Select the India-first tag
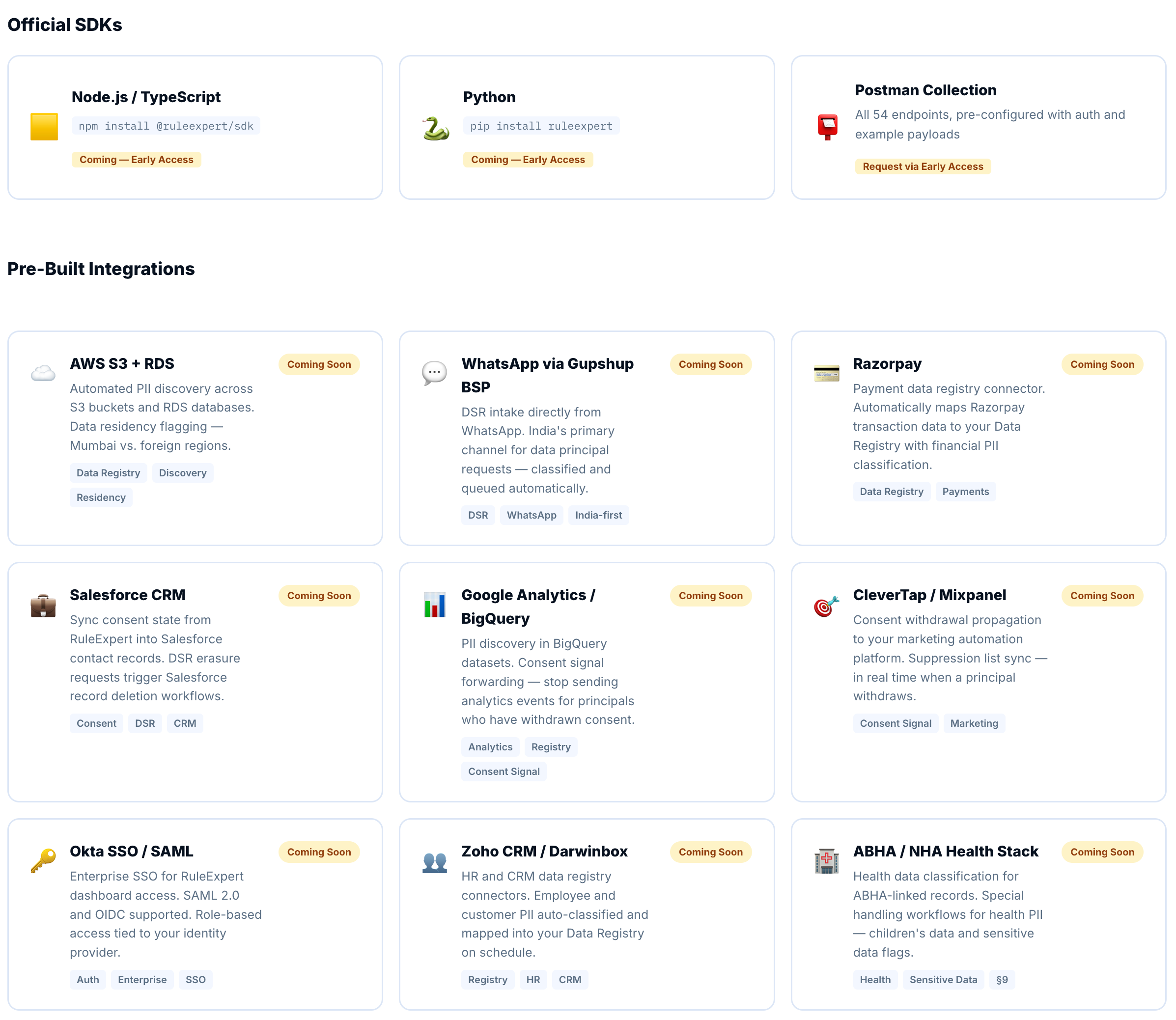 [598, 515]
